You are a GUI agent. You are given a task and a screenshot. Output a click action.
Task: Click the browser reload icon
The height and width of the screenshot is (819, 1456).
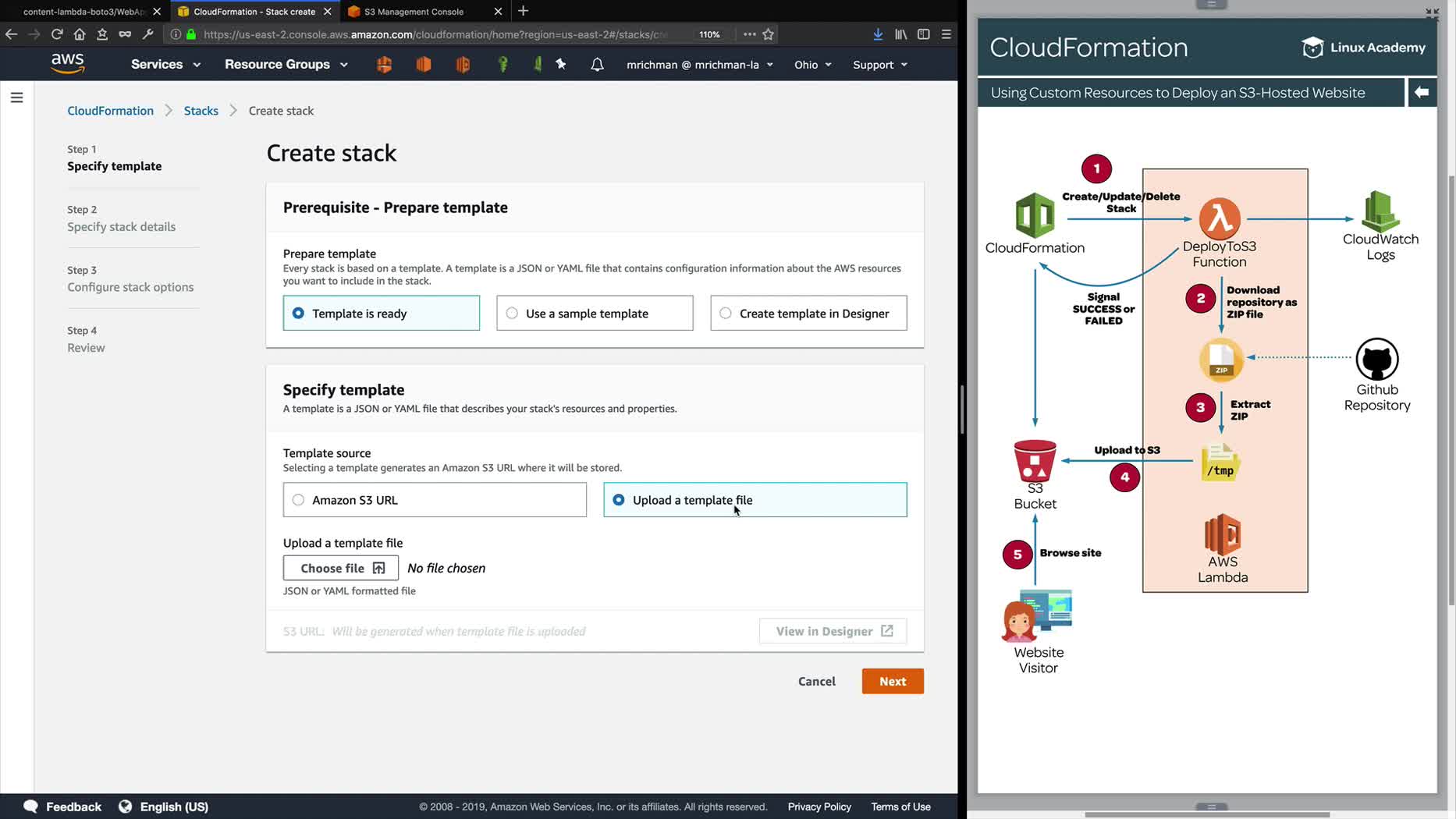pos(57,34)
